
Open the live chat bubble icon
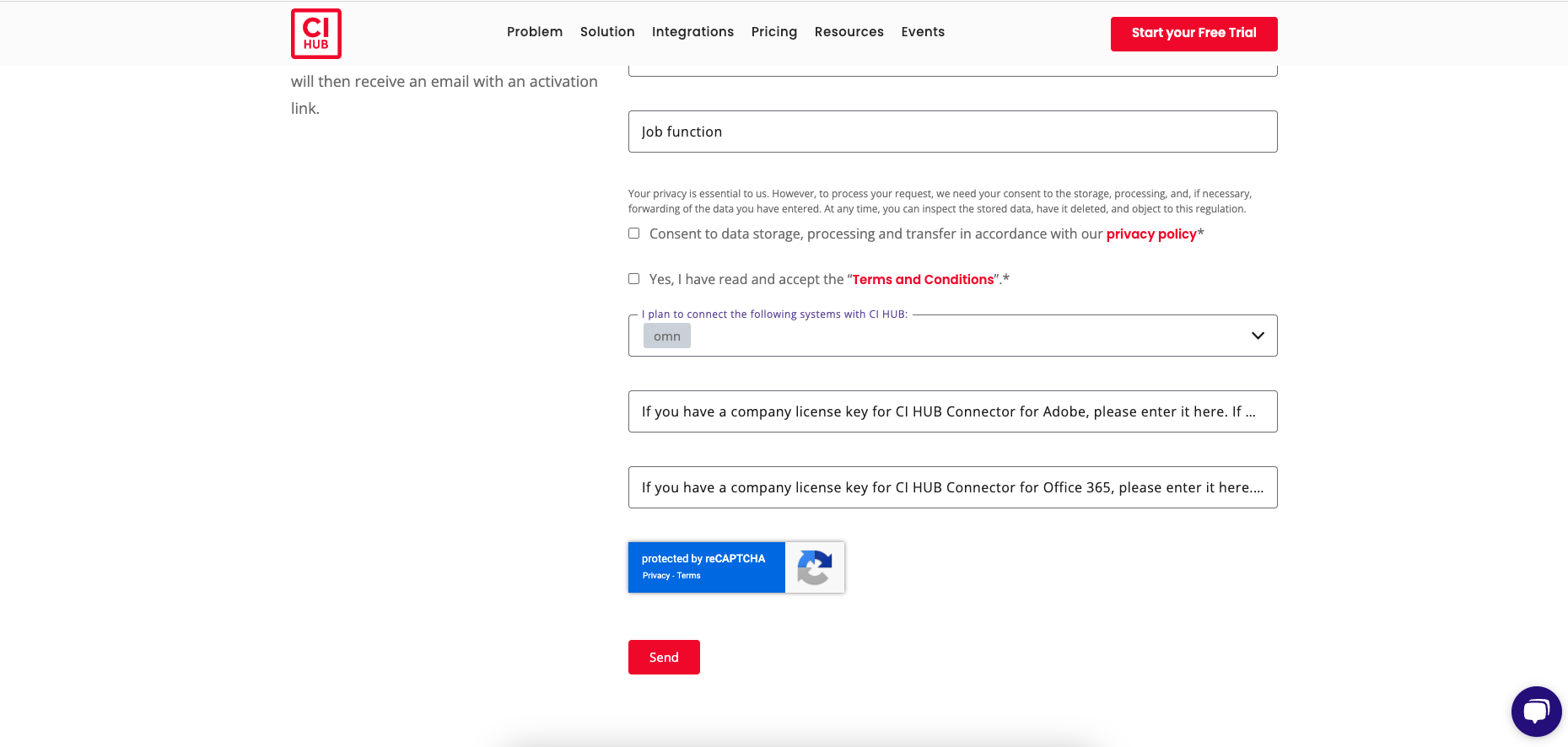(x=1536, y=712)
